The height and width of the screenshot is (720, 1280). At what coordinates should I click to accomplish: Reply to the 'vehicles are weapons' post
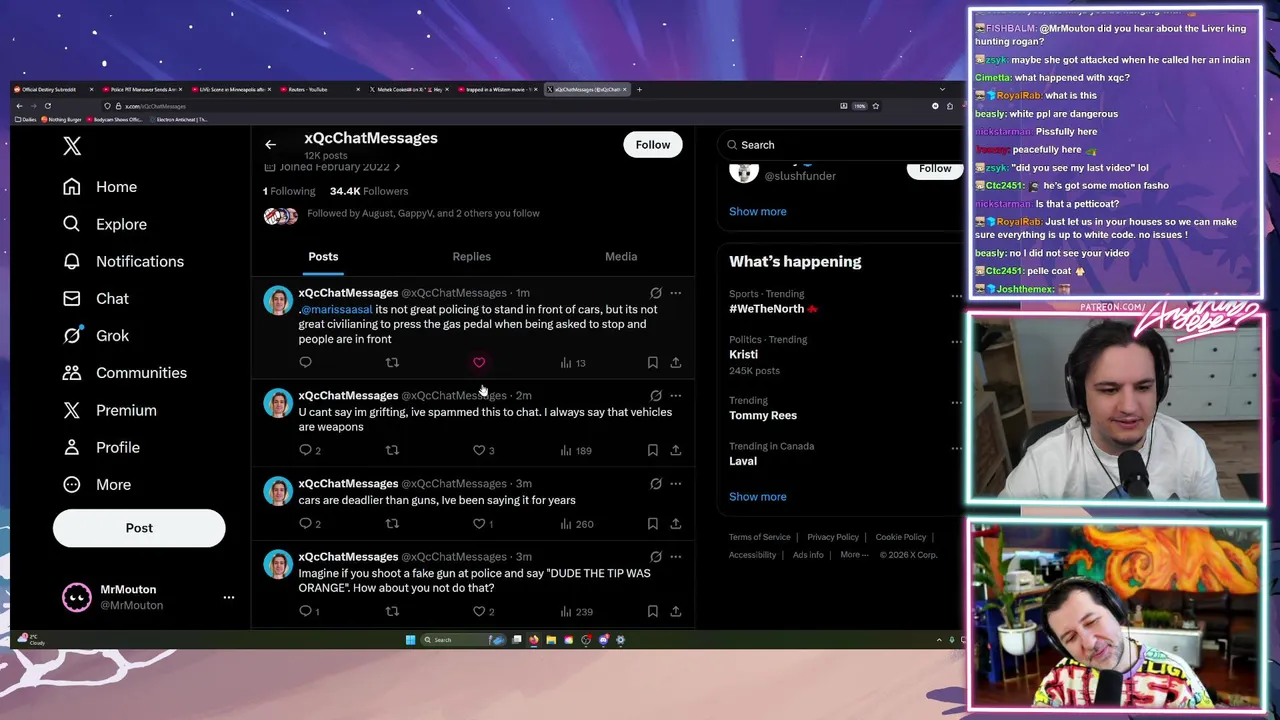click(x=310, y=450)
